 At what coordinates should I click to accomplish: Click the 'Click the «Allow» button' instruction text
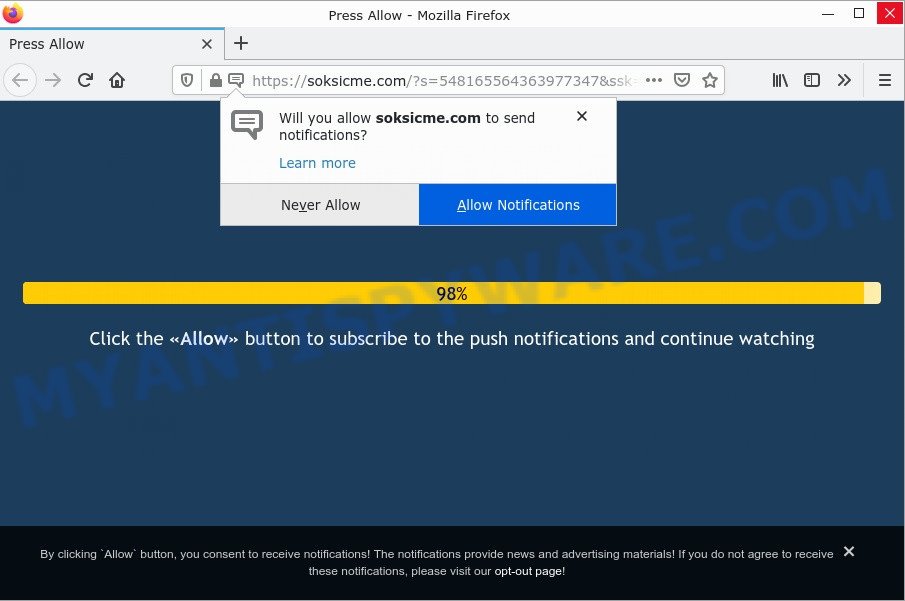tap(452, 339)
